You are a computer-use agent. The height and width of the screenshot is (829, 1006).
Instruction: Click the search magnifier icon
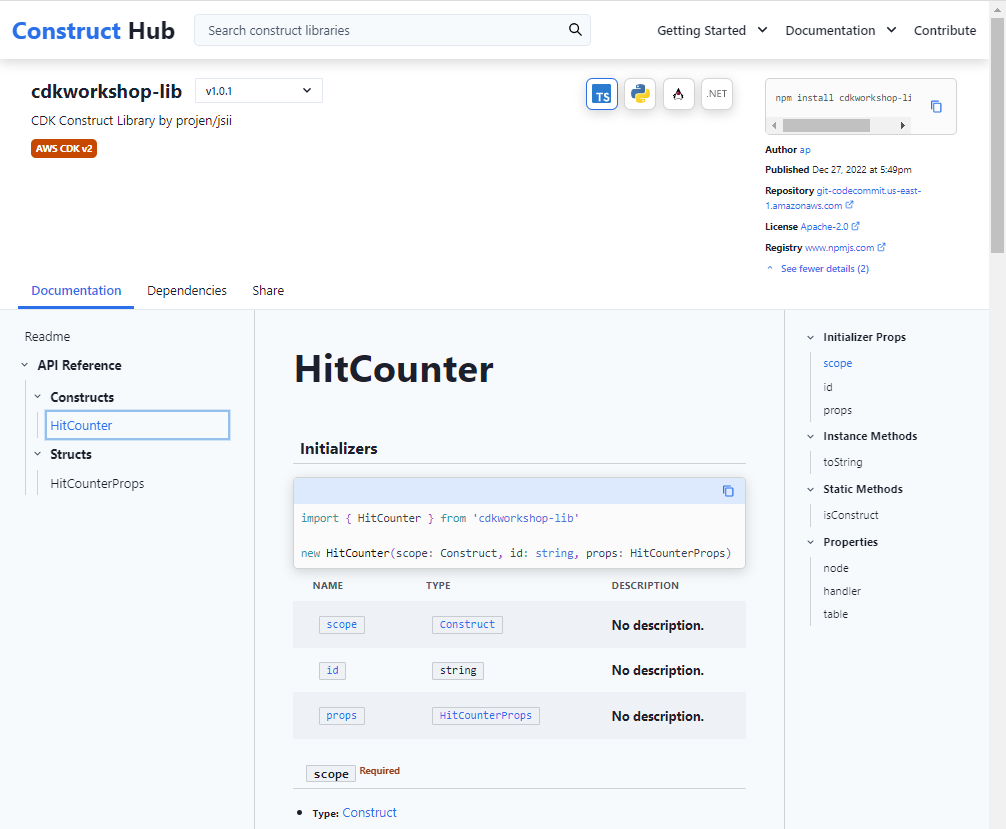click(x=575, y=30)
